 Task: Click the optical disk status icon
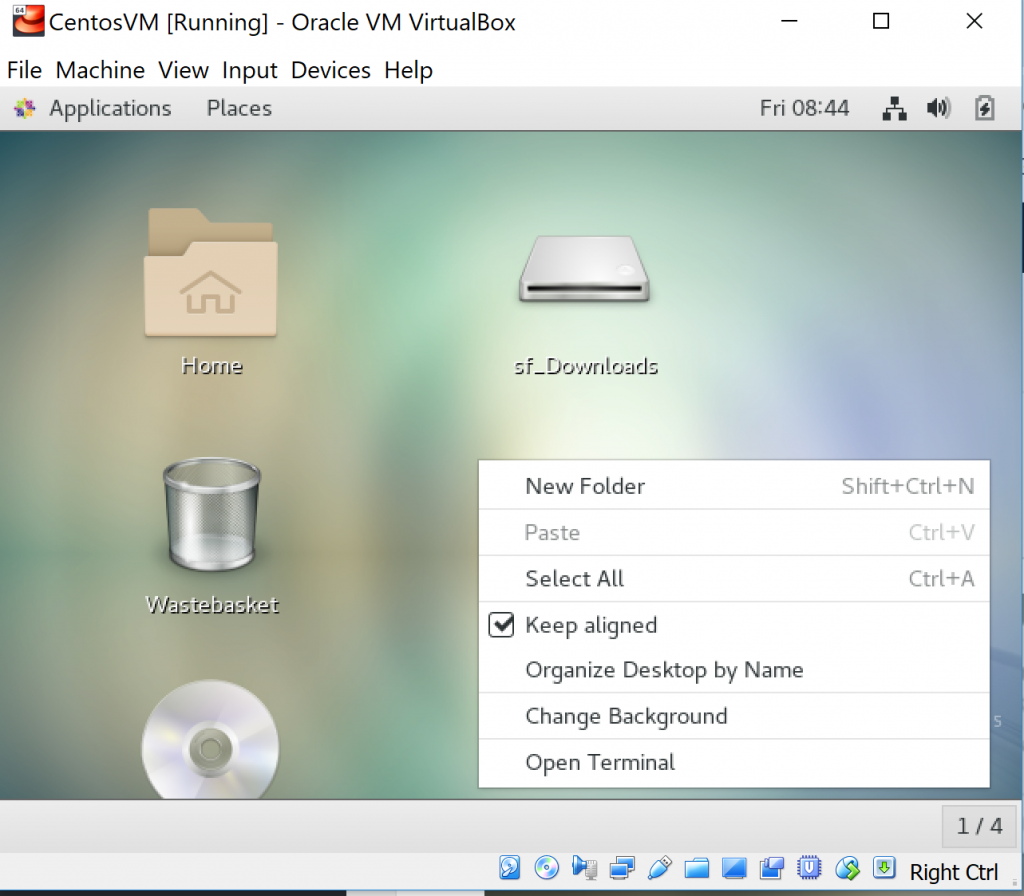pos(547,868)
